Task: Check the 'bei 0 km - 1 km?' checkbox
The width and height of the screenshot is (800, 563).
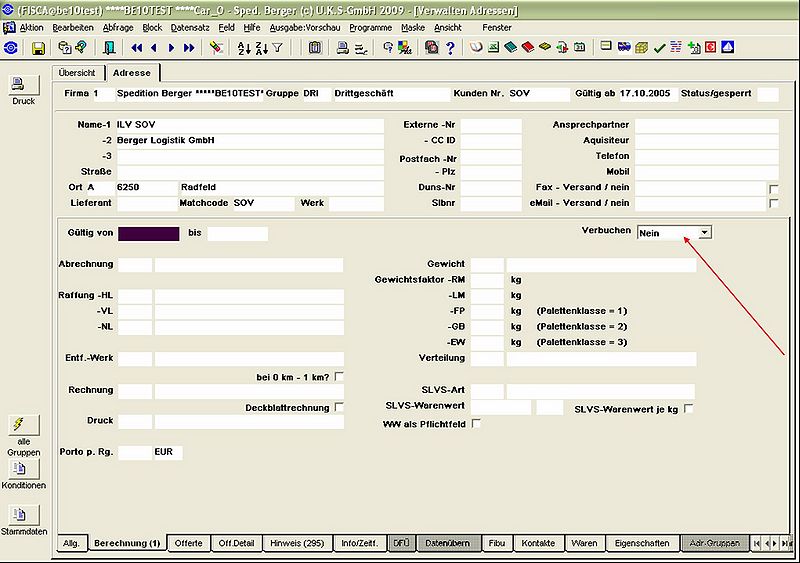Action: tap(339, 377)
